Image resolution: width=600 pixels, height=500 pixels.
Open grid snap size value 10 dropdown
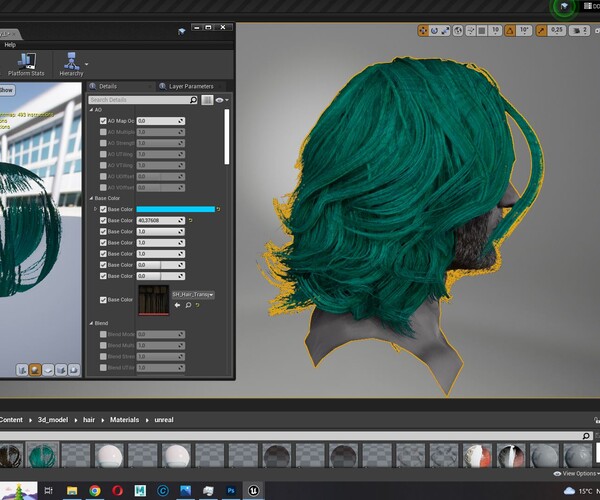point(496,31)
